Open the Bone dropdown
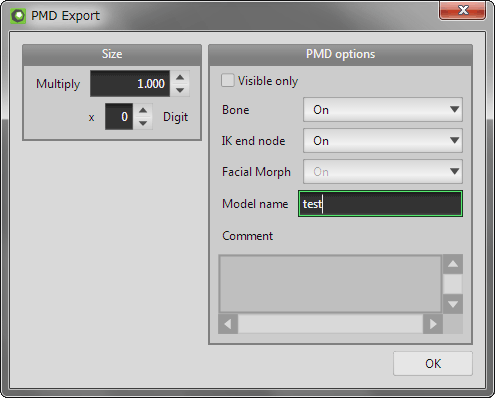The height and width of the screenshot is (398, 495). point(383,110)
